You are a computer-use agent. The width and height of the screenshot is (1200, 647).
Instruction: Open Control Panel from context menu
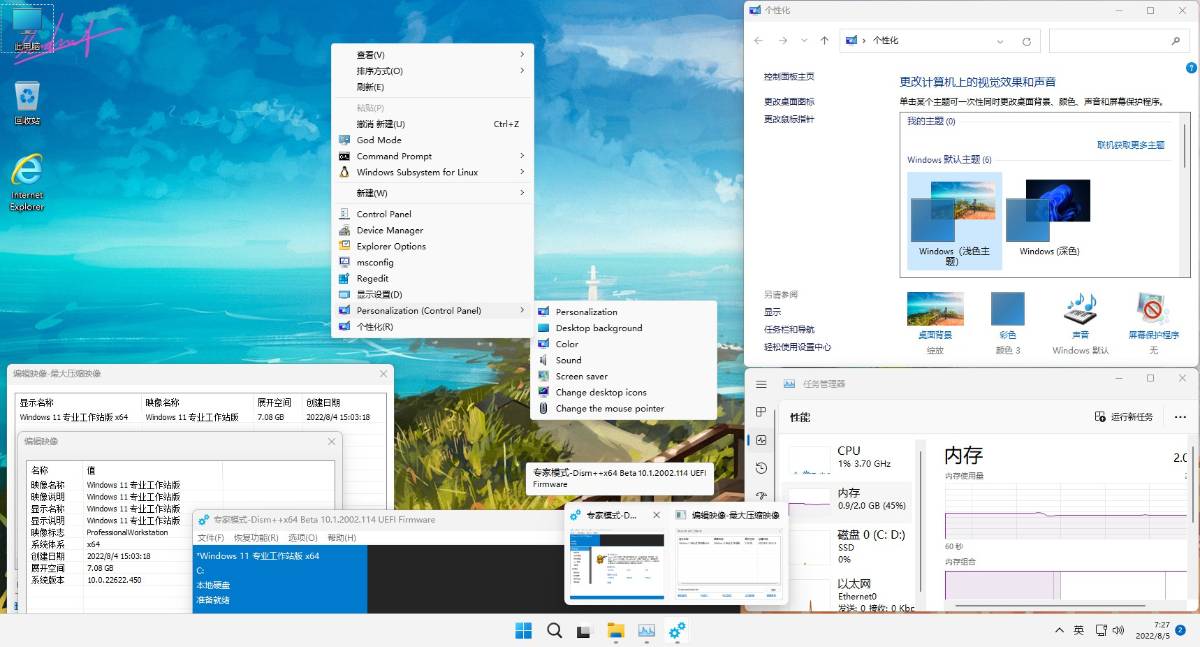click(432, 214)
